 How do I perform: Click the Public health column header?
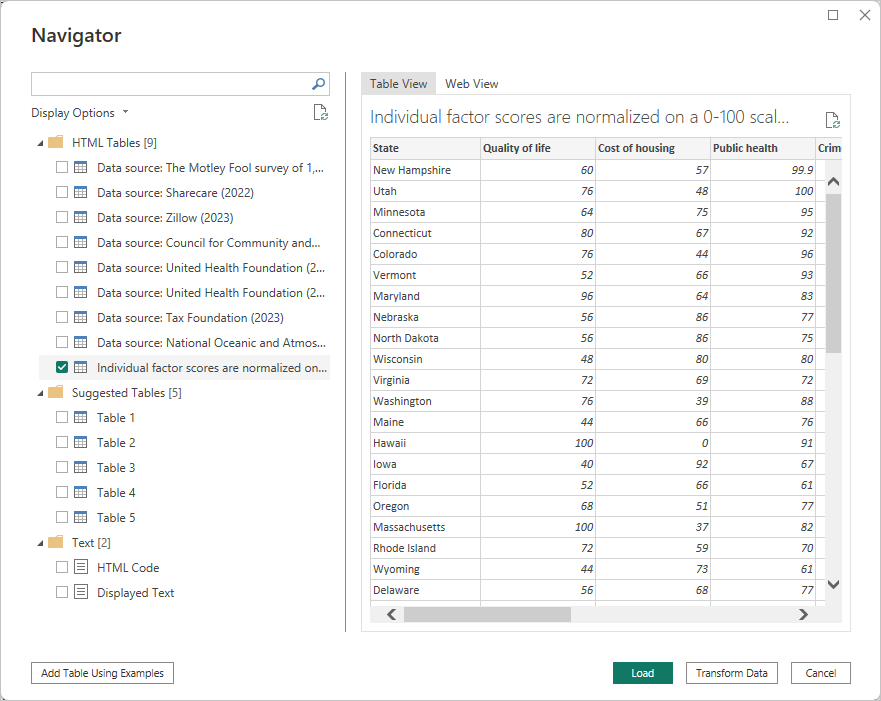click(x=763, y=148)
